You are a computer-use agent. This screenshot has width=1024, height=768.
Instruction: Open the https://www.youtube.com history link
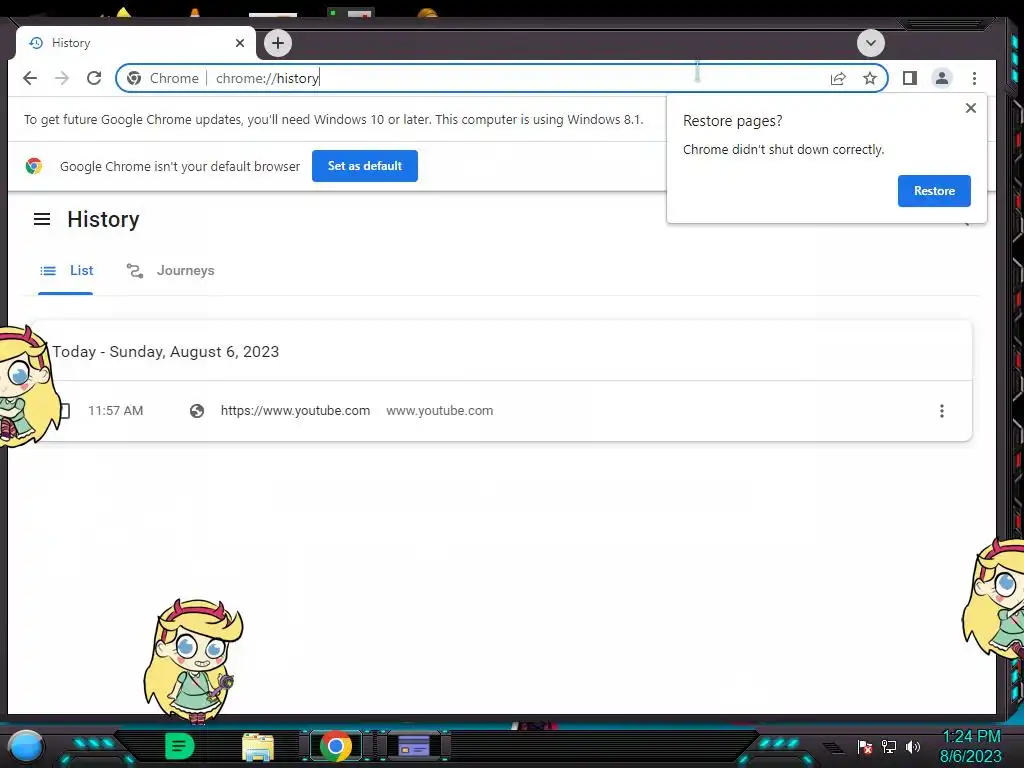click(x=295, y=411)
